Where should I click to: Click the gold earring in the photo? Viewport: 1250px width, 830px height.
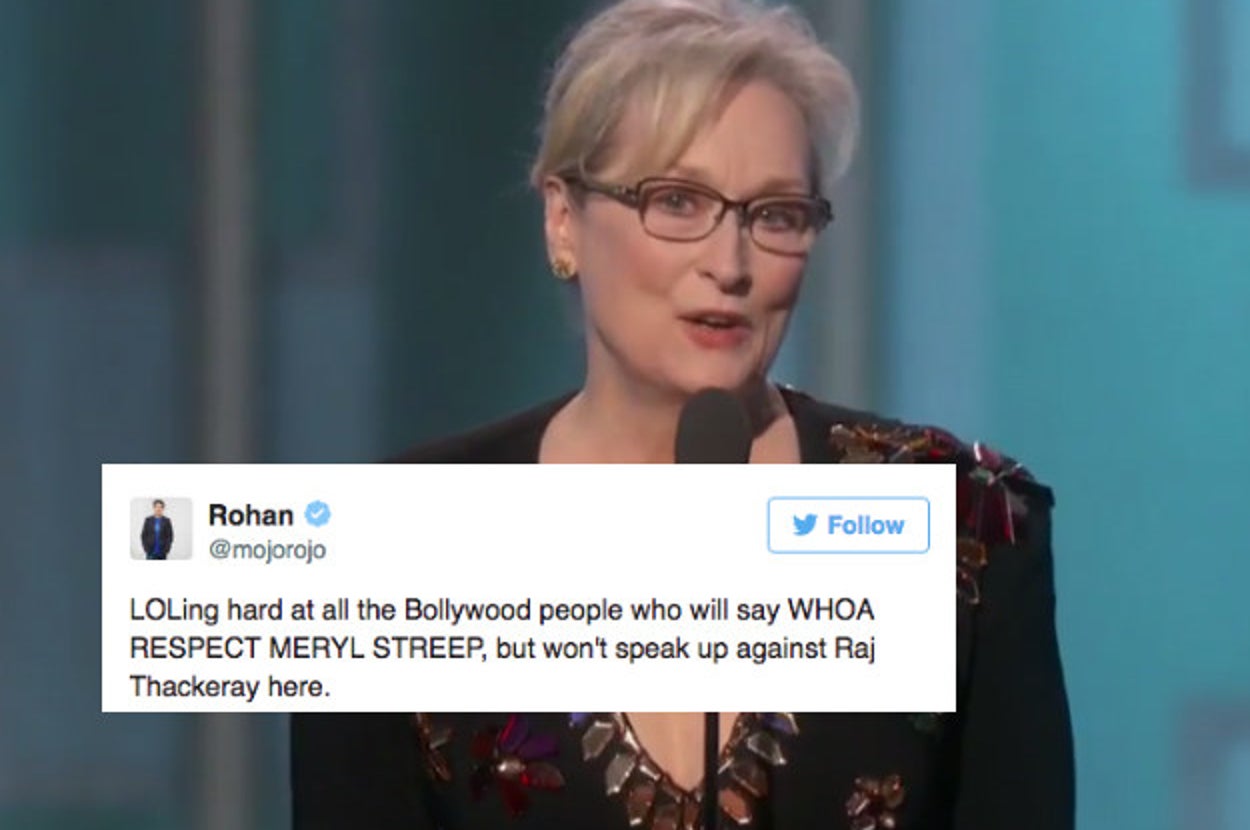(x=563, y=267)
